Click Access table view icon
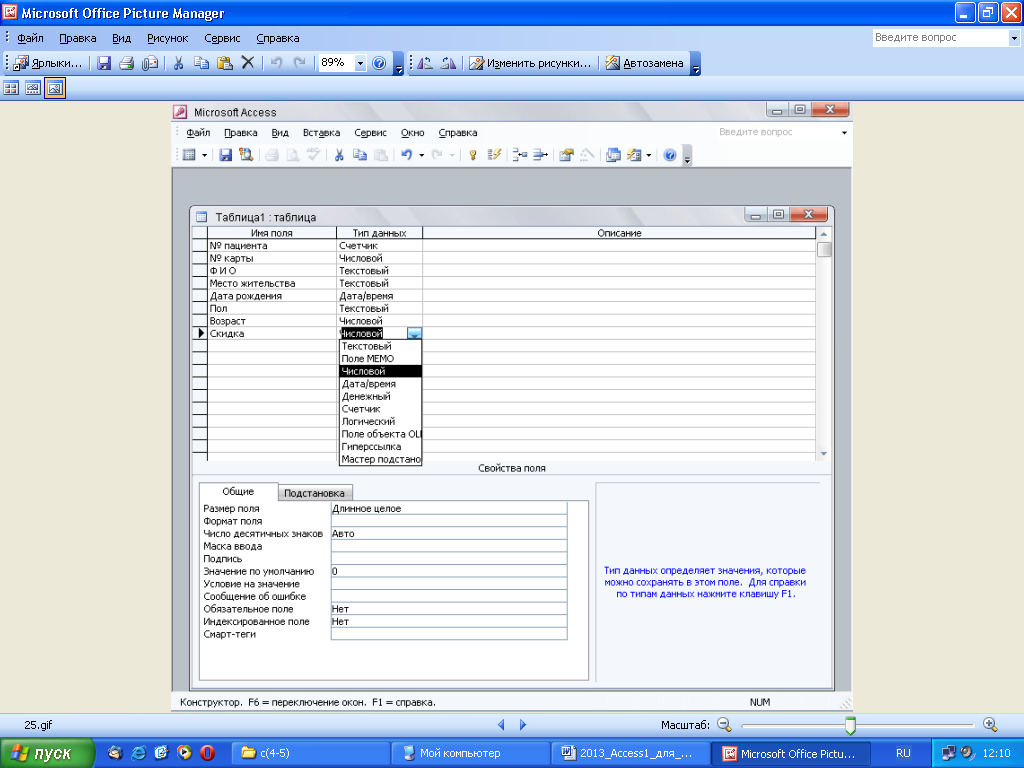 point(189,155)
